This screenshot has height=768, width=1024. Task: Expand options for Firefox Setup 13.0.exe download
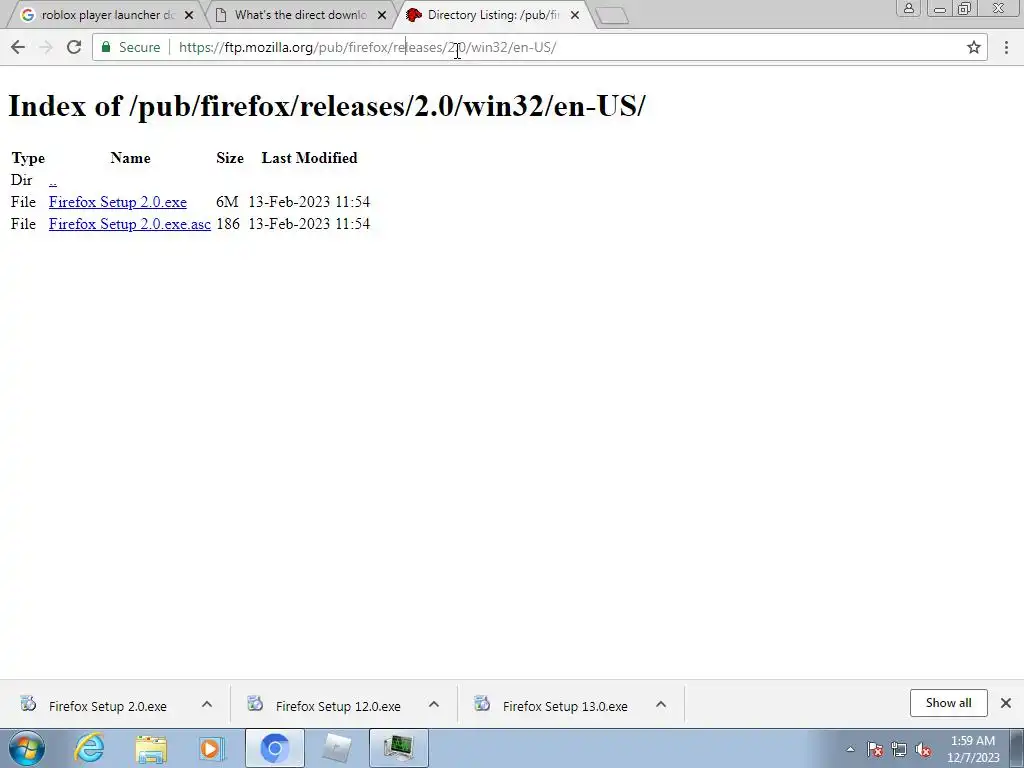pyautogui.click(x=661, y=705)
